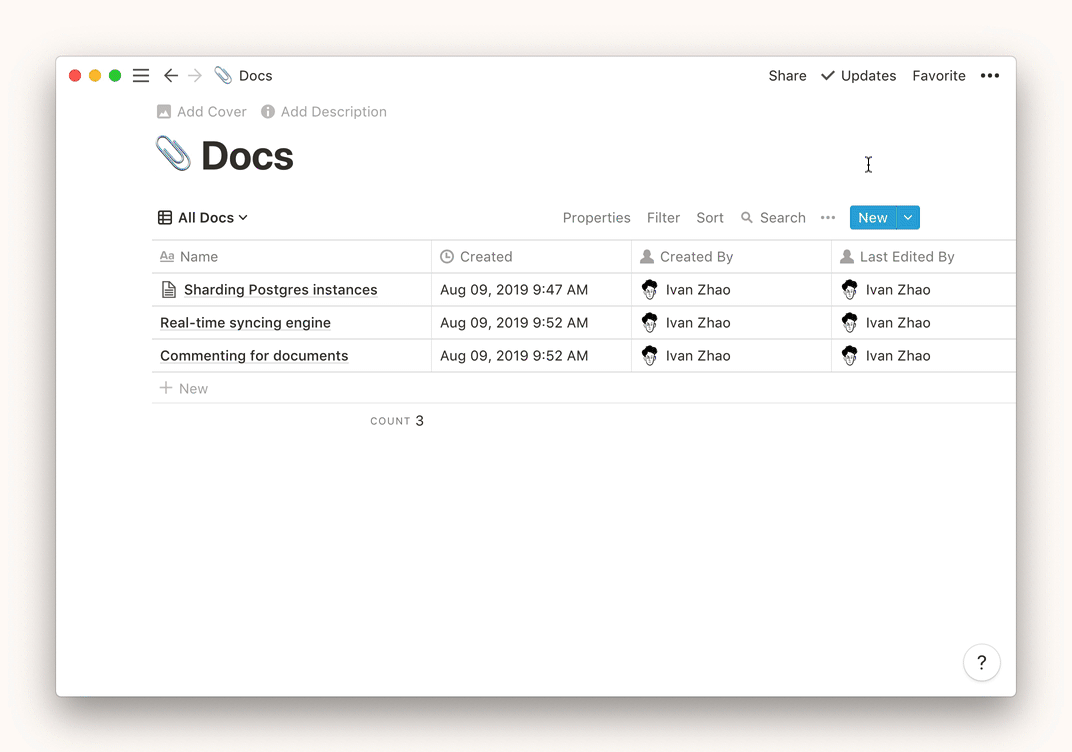
Task: Click Add Description
Action: 324,112
